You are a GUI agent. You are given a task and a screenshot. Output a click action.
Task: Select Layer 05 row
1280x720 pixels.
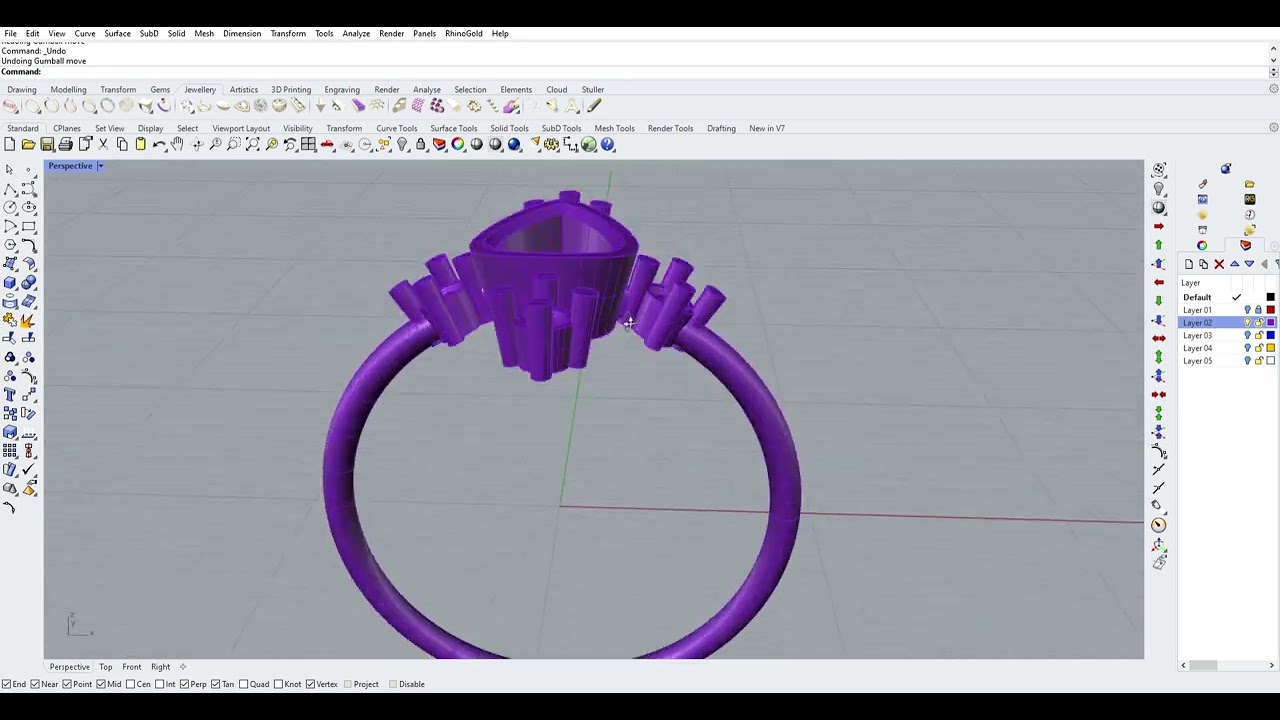tap(1229, 361)
